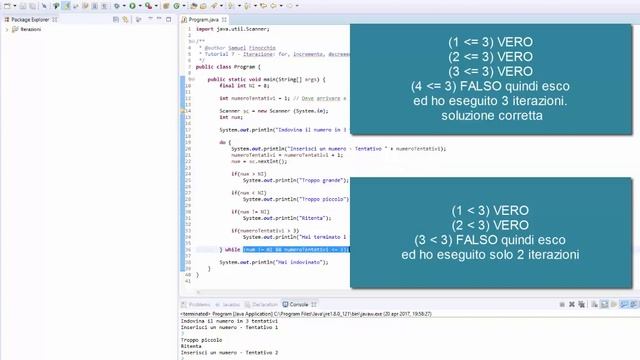Click the terminated Program launch label

(306, 314)
